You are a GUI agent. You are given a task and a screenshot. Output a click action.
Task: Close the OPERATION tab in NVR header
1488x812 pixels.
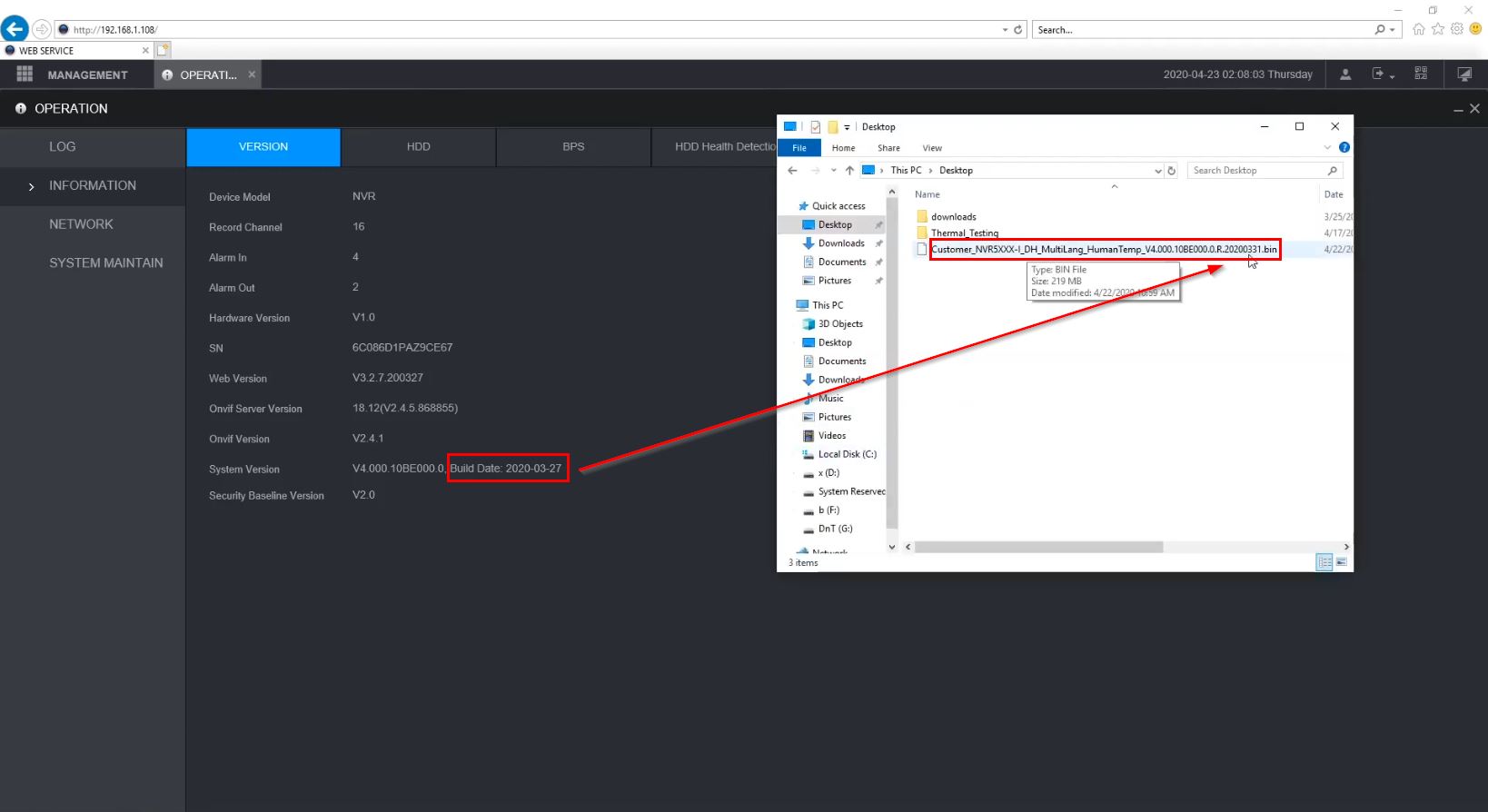pos(252,74)
